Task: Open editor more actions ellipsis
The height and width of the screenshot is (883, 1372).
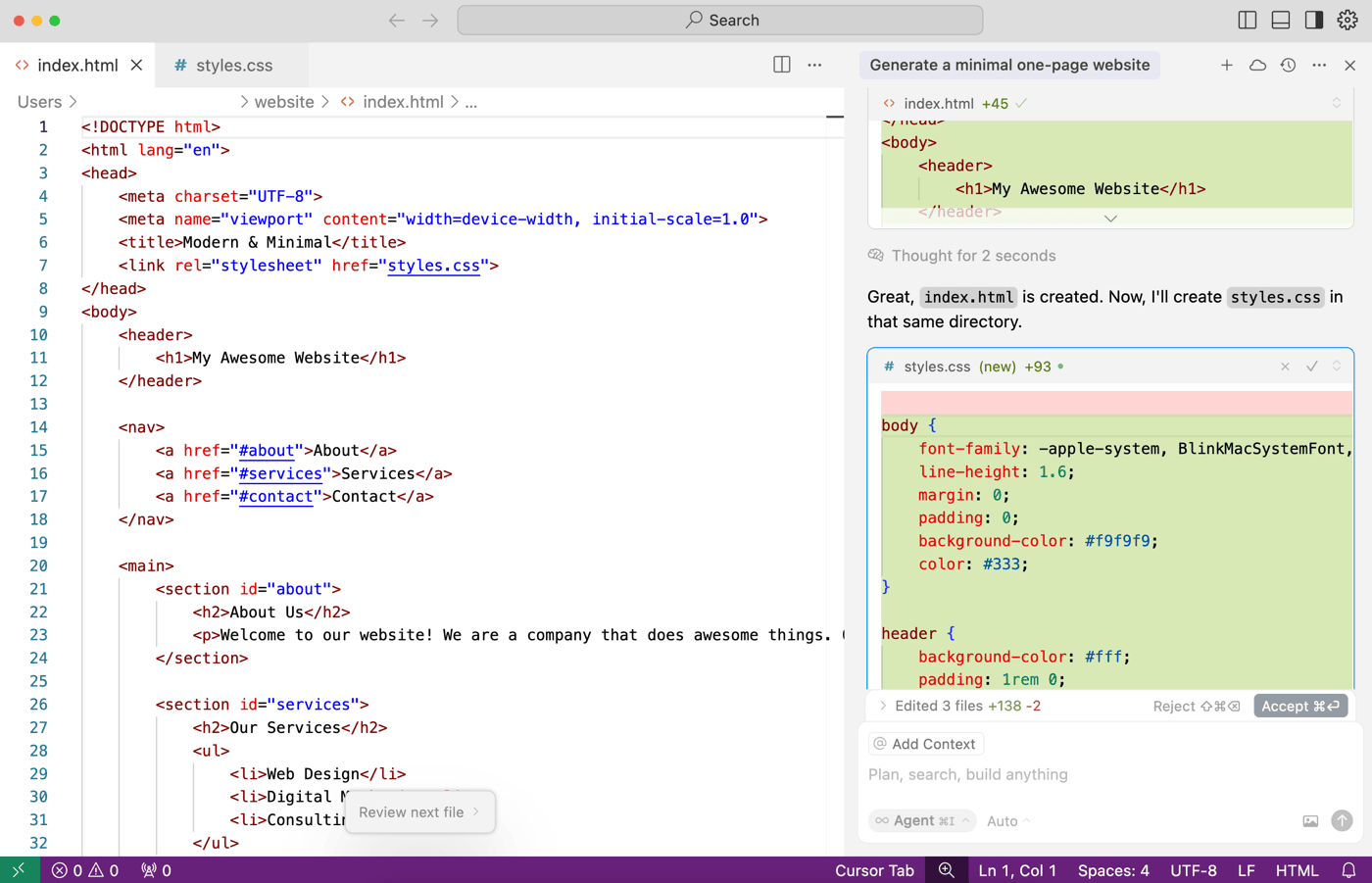Action: pyautogui.click(x=814, y=65)
